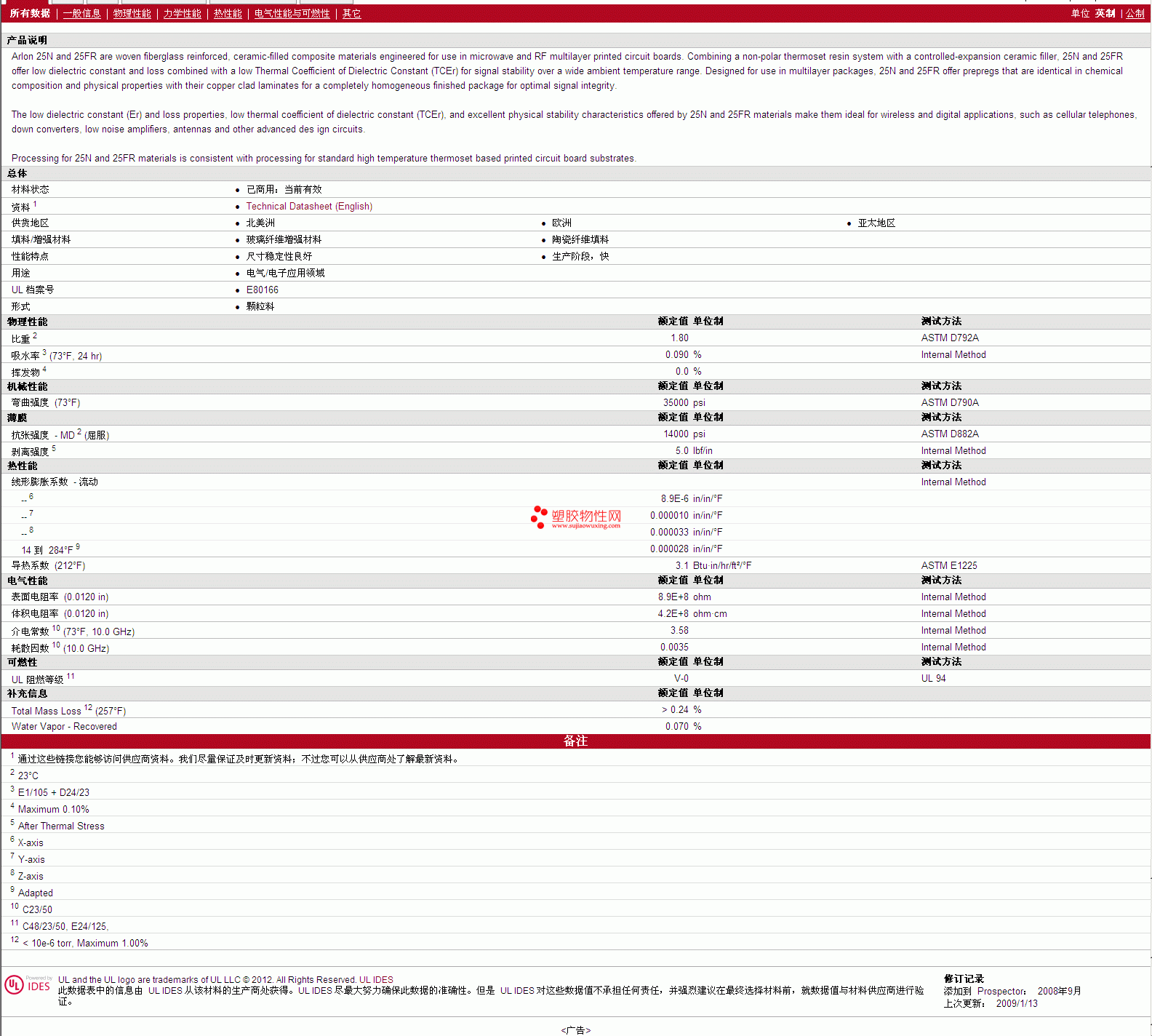
Task: Select the 玻璃纤维增强材料 filler entry
Action: (284, 239)
